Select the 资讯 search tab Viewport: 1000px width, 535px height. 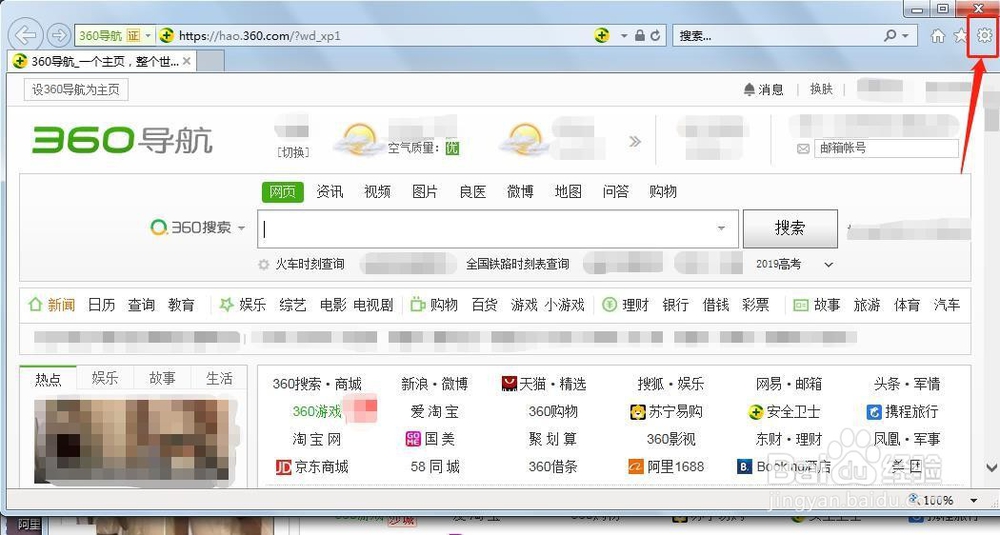(330, 191)
